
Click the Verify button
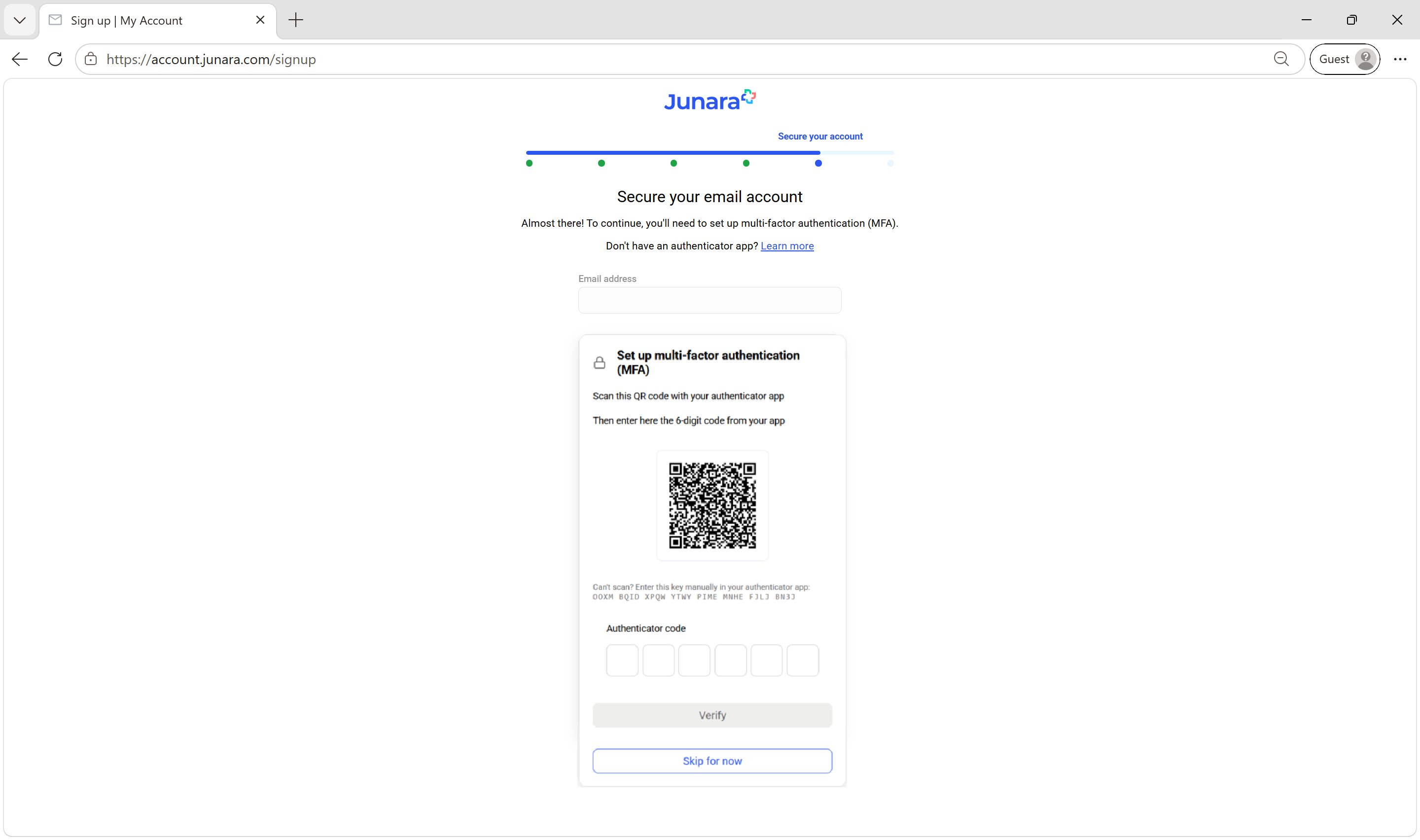(x=712, y=715)
